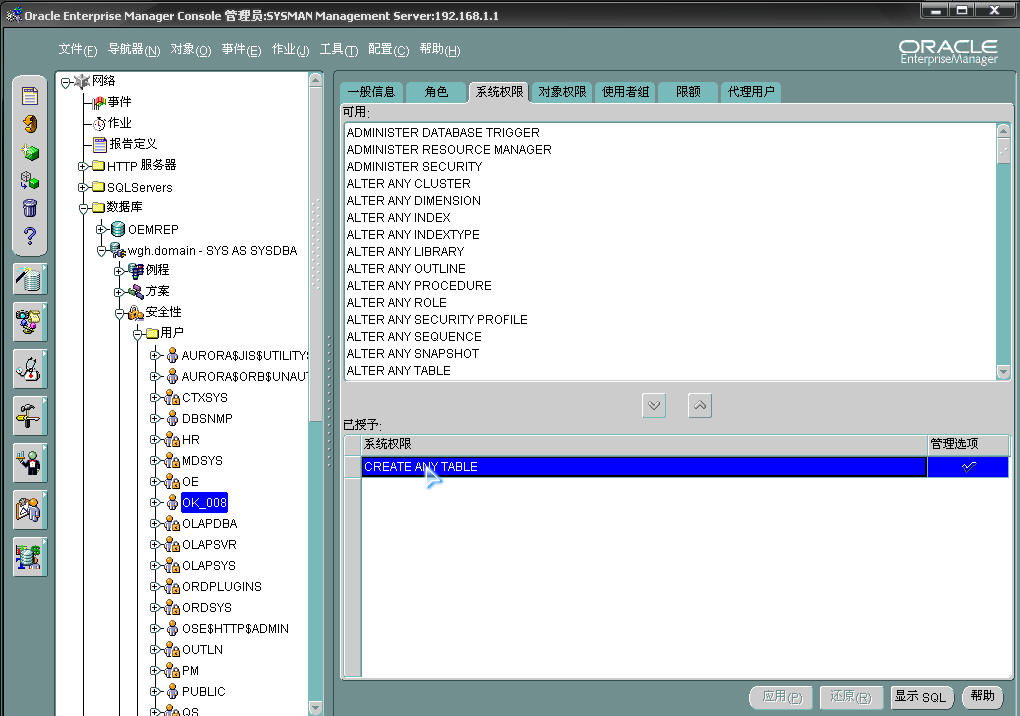Click the 显示 SQL button
Viewport: 1020px width, 716px height.
tap(920, 697)
